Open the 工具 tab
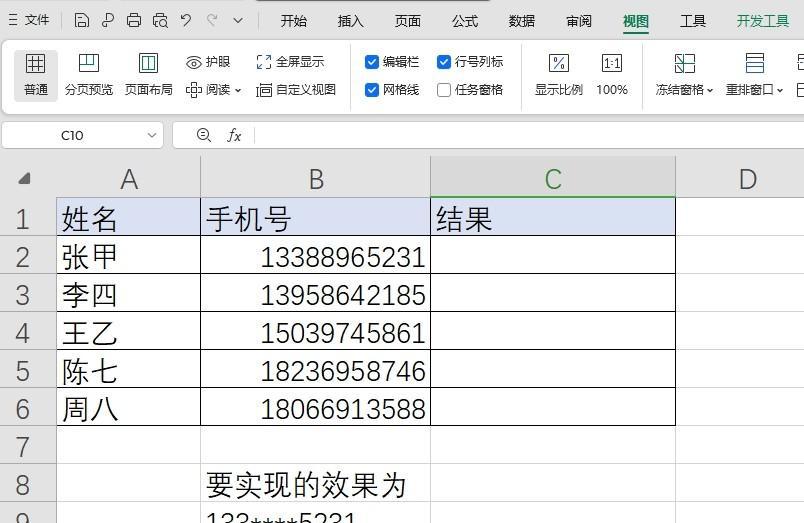 [x=693, y=21]
